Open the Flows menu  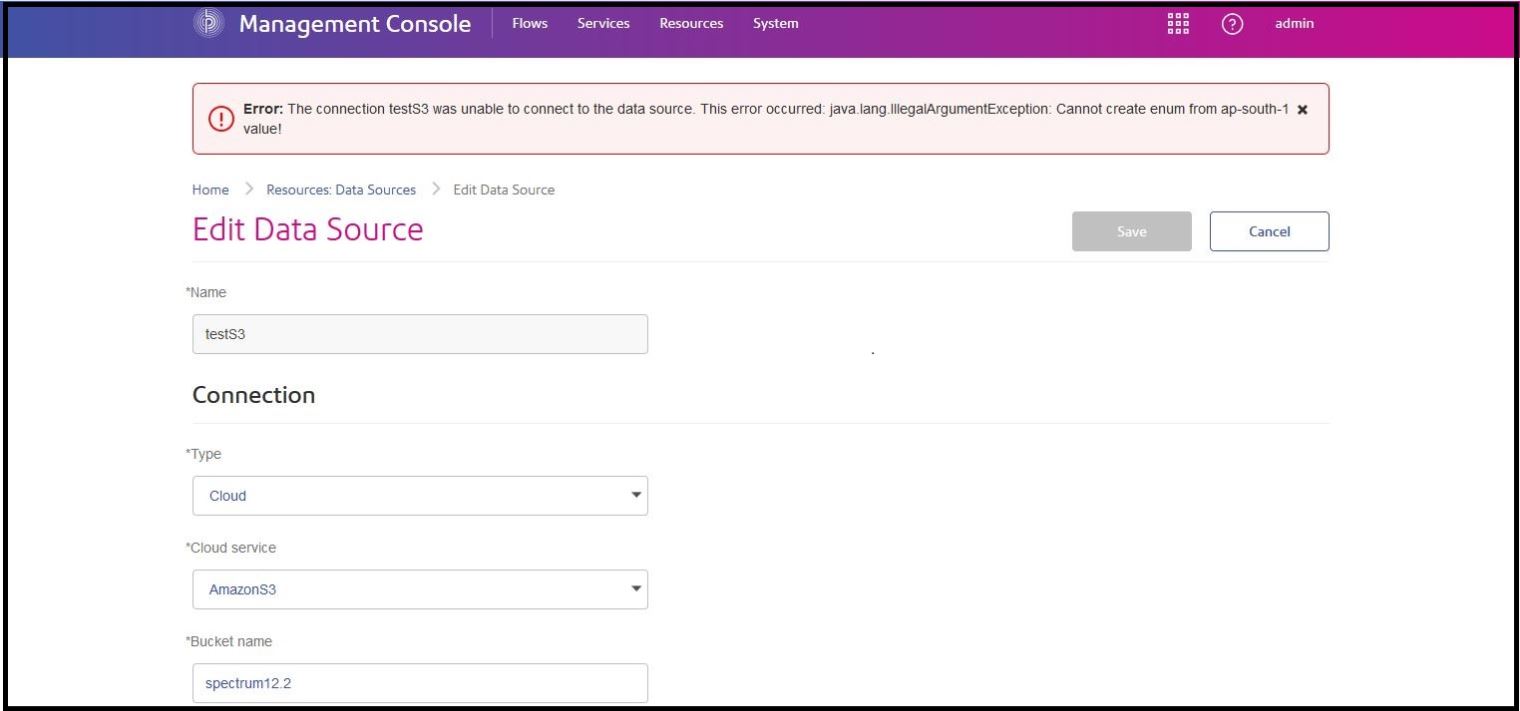point(529,24)
